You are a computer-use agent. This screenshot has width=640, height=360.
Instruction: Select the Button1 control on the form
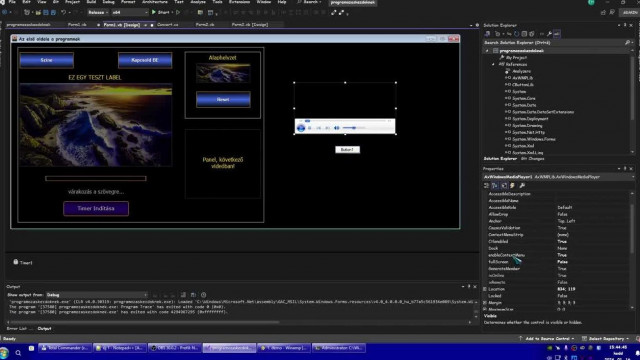tap(347, 150)
